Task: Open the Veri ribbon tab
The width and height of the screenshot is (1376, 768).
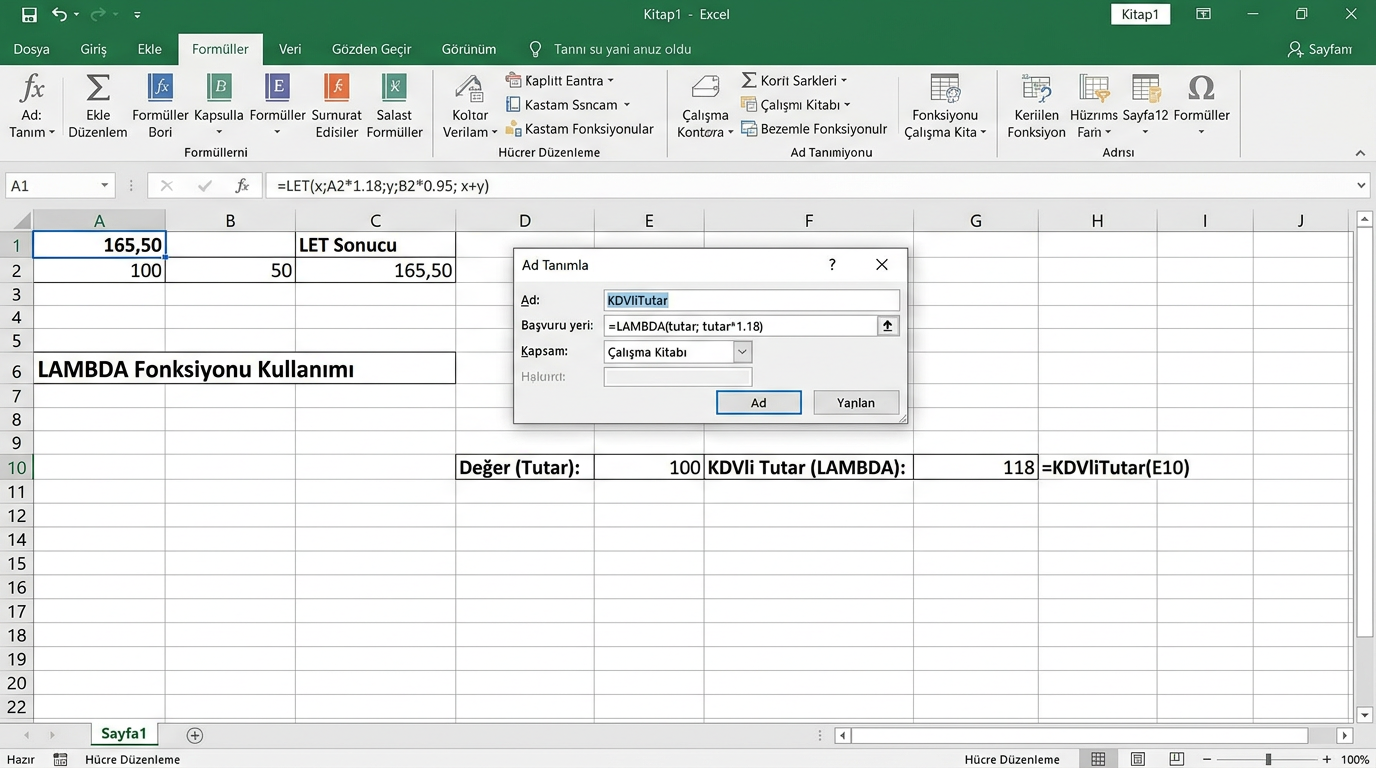Action: point(290,49)
